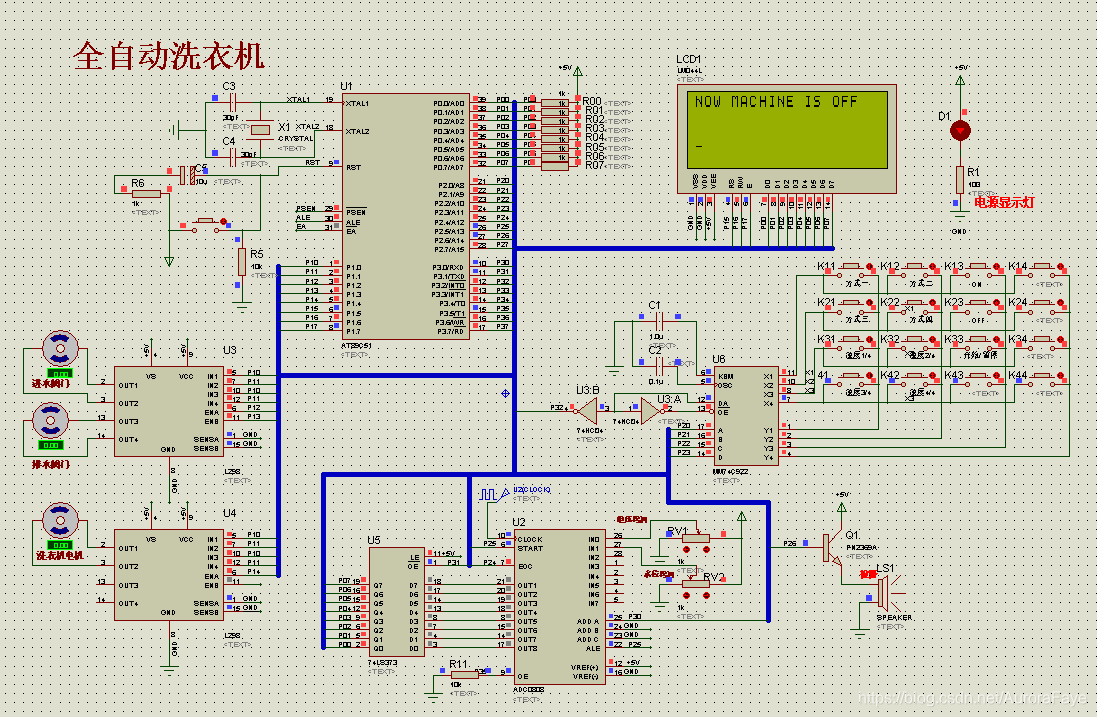Select the RV2 potentiometer body
The width and height of the screenshot is (1097, 717).
point(695,583)
